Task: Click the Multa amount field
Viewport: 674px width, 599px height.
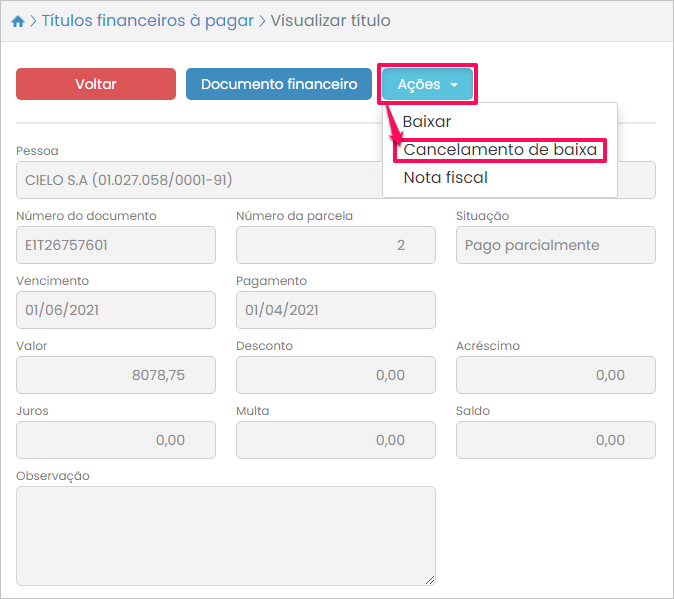Action: coord(336,440)
